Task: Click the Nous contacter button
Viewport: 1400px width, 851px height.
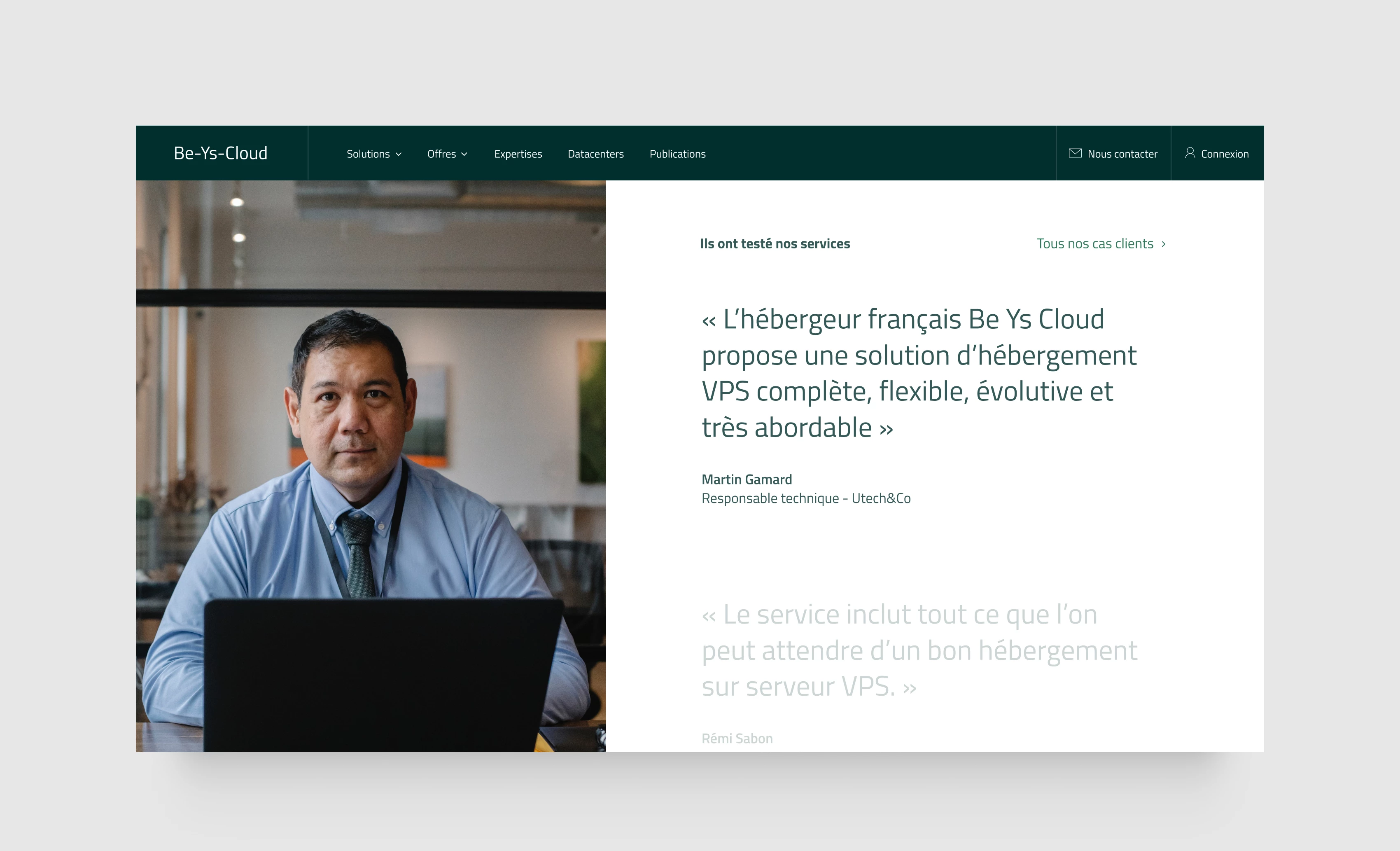Action: pyautogui.click(x=1113, y=154)
